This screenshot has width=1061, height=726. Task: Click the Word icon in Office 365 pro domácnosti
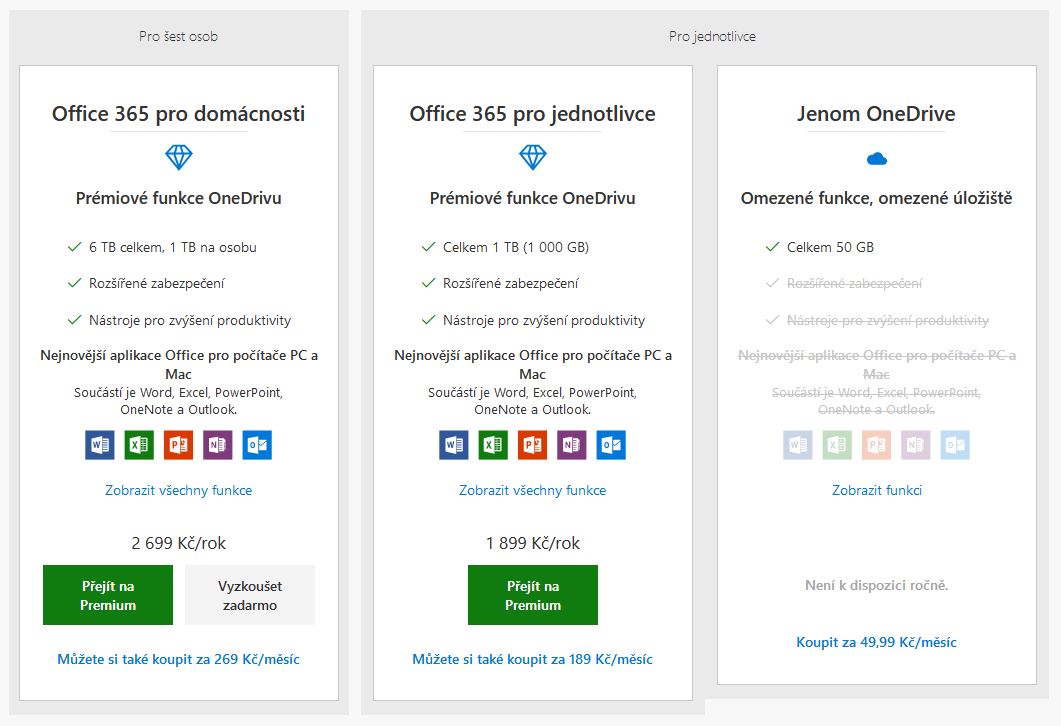[99, 445]
